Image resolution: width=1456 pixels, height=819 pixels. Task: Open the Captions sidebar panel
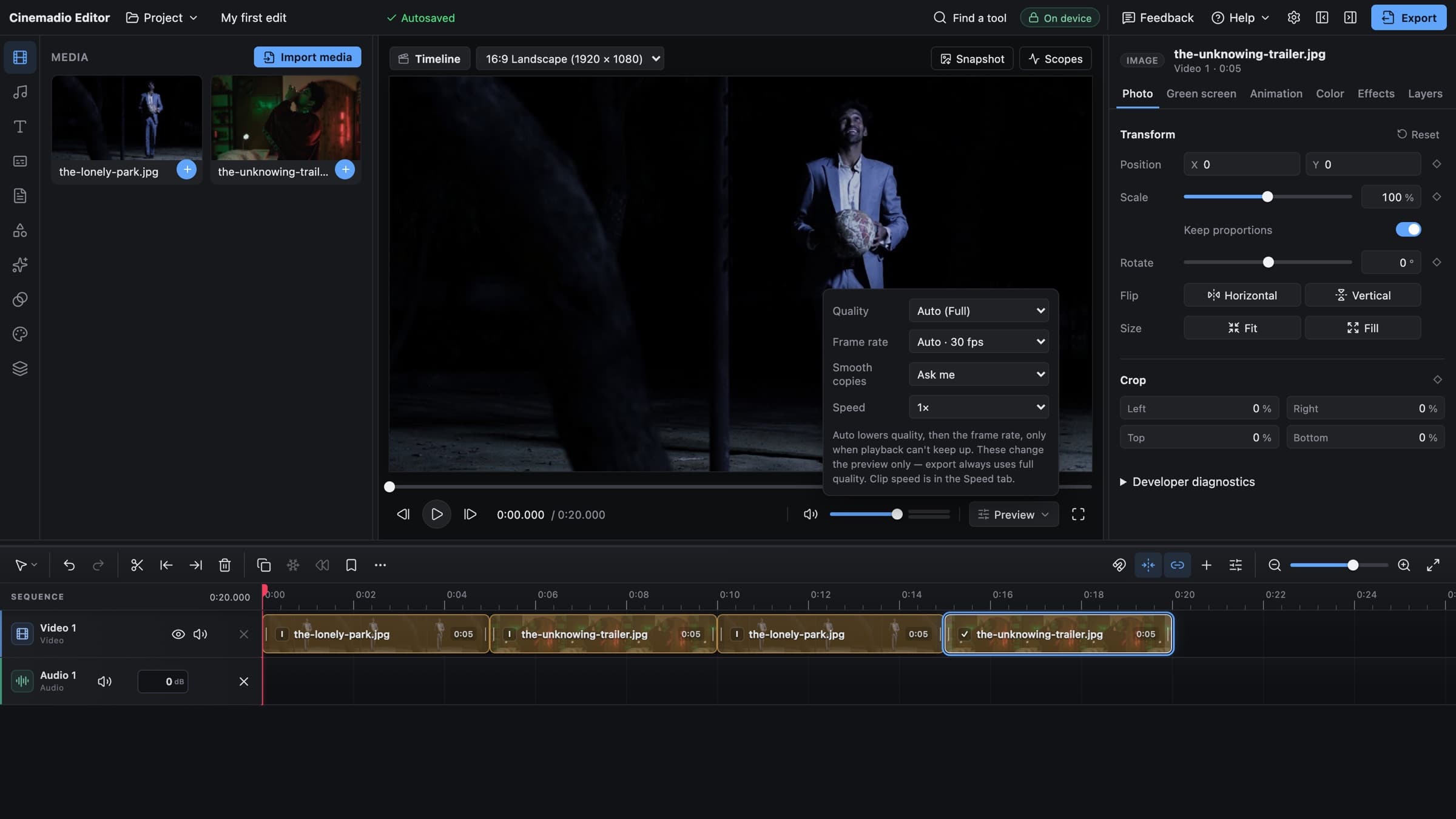20,161
